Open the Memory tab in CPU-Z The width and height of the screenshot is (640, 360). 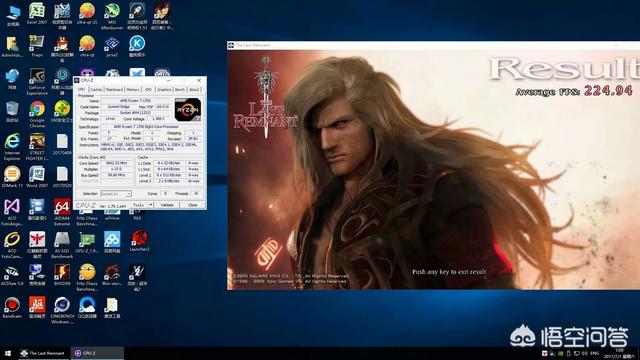point(133,89)
